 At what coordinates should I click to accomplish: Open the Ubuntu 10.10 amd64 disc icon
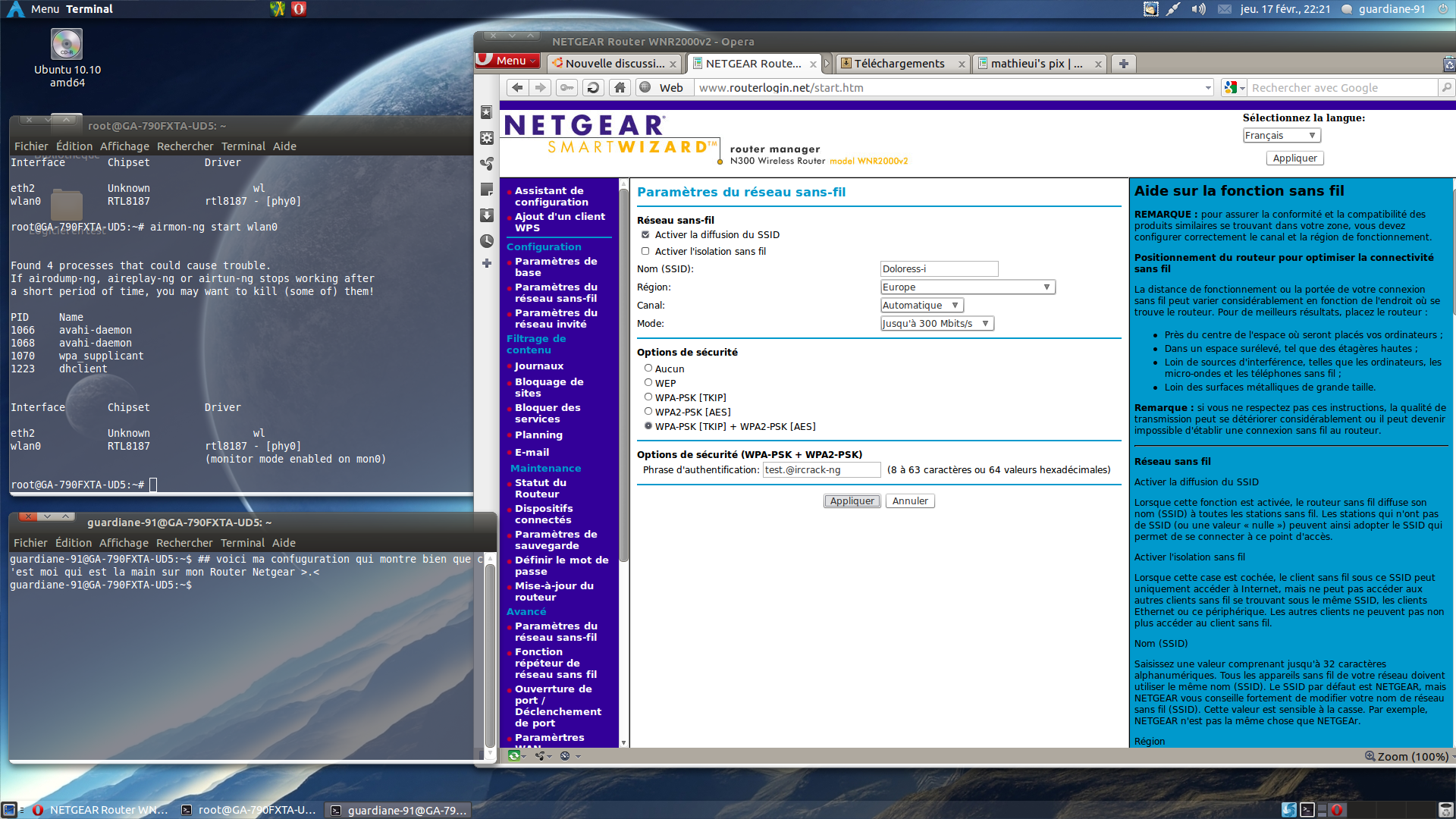(67, 45)
